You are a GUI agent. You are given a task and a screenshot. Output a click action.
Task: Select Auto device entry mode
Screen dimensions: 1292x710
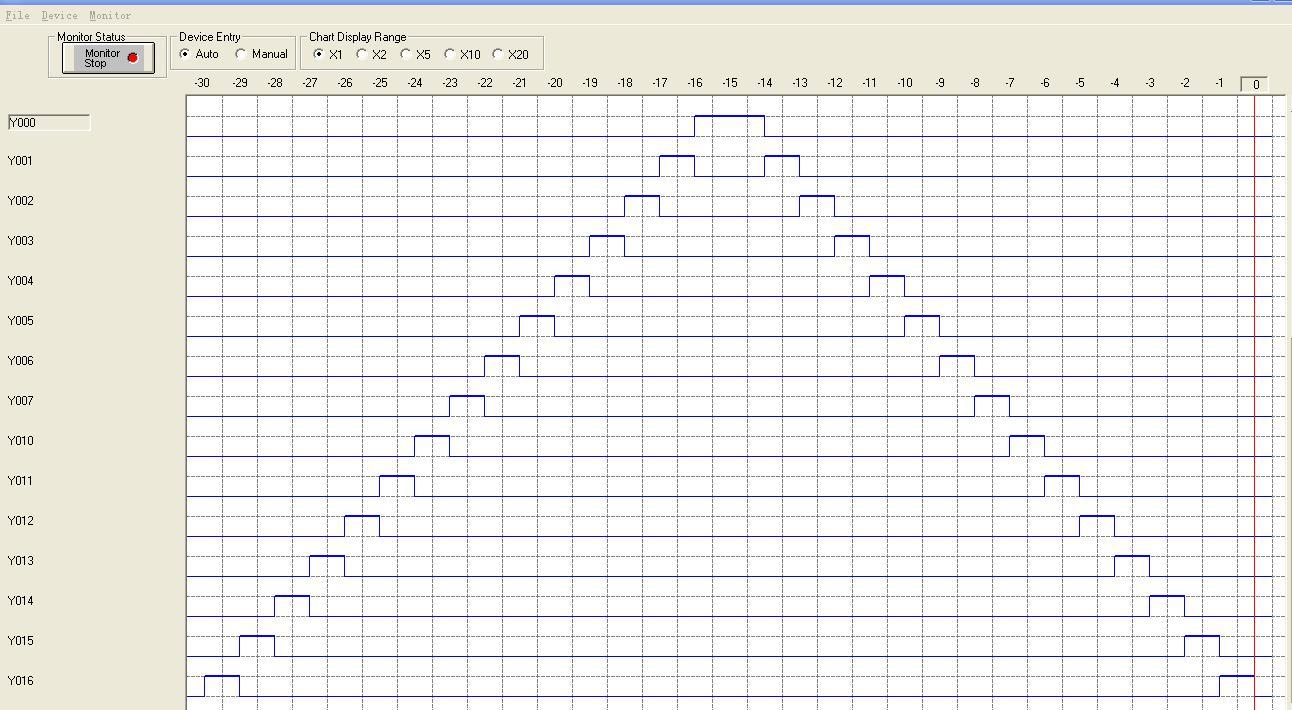coord(185,54)
